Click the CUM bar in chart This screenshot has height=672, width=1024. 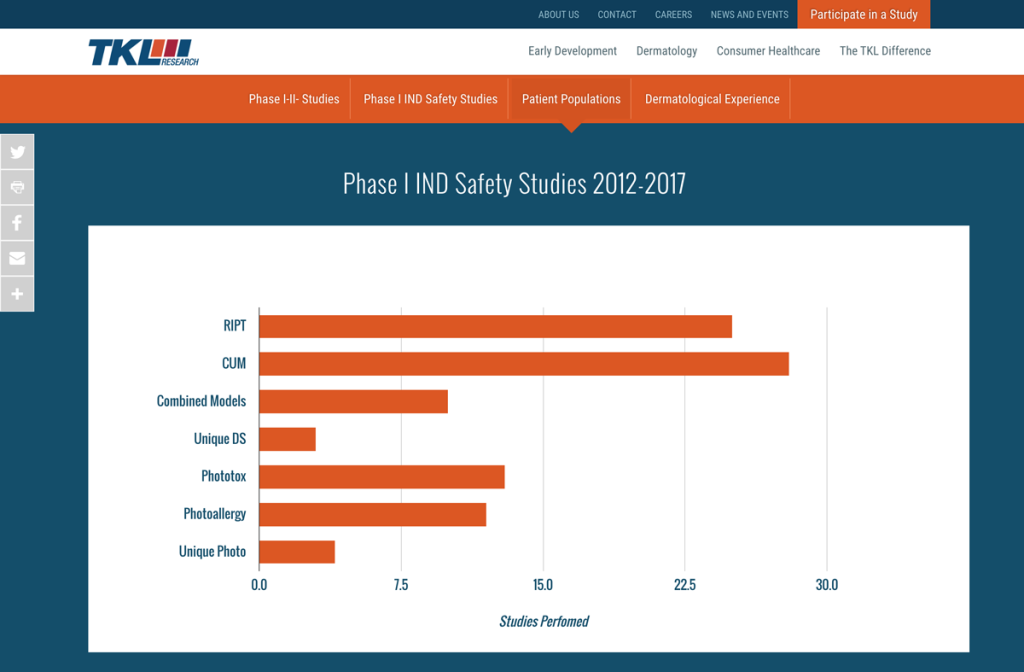[524, 364]
